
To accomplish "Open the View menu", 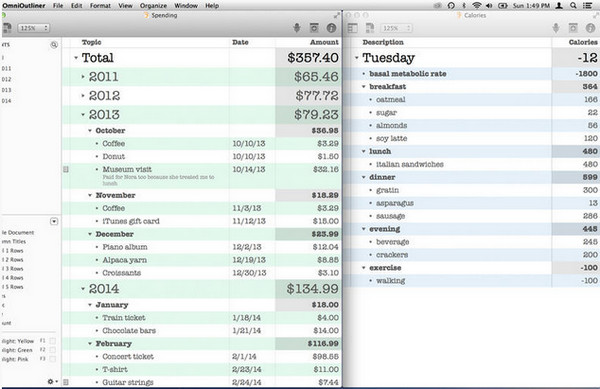I will click(125, 6).
